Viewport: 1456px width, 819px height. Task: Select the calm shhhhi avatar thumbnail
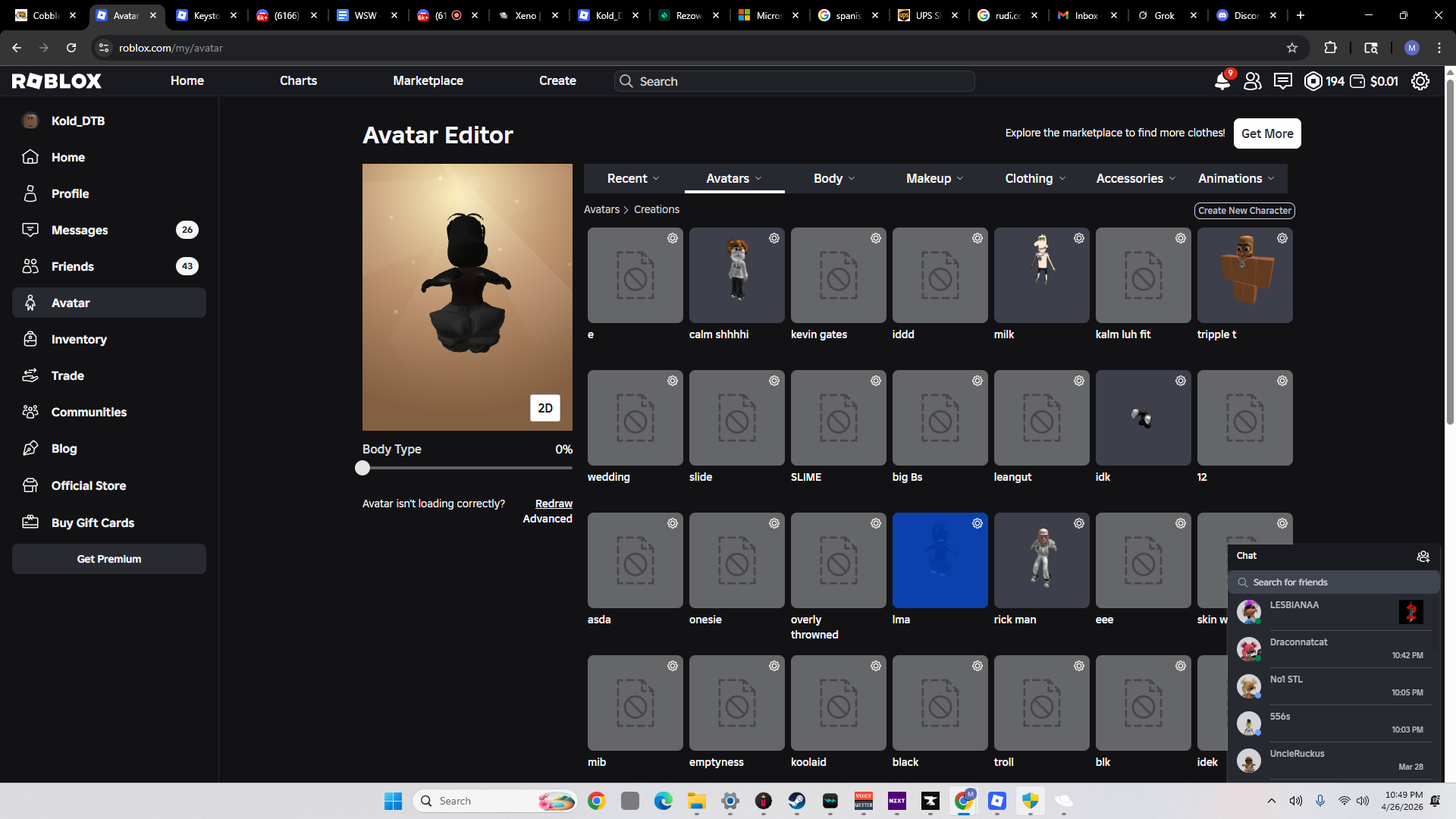736,275
